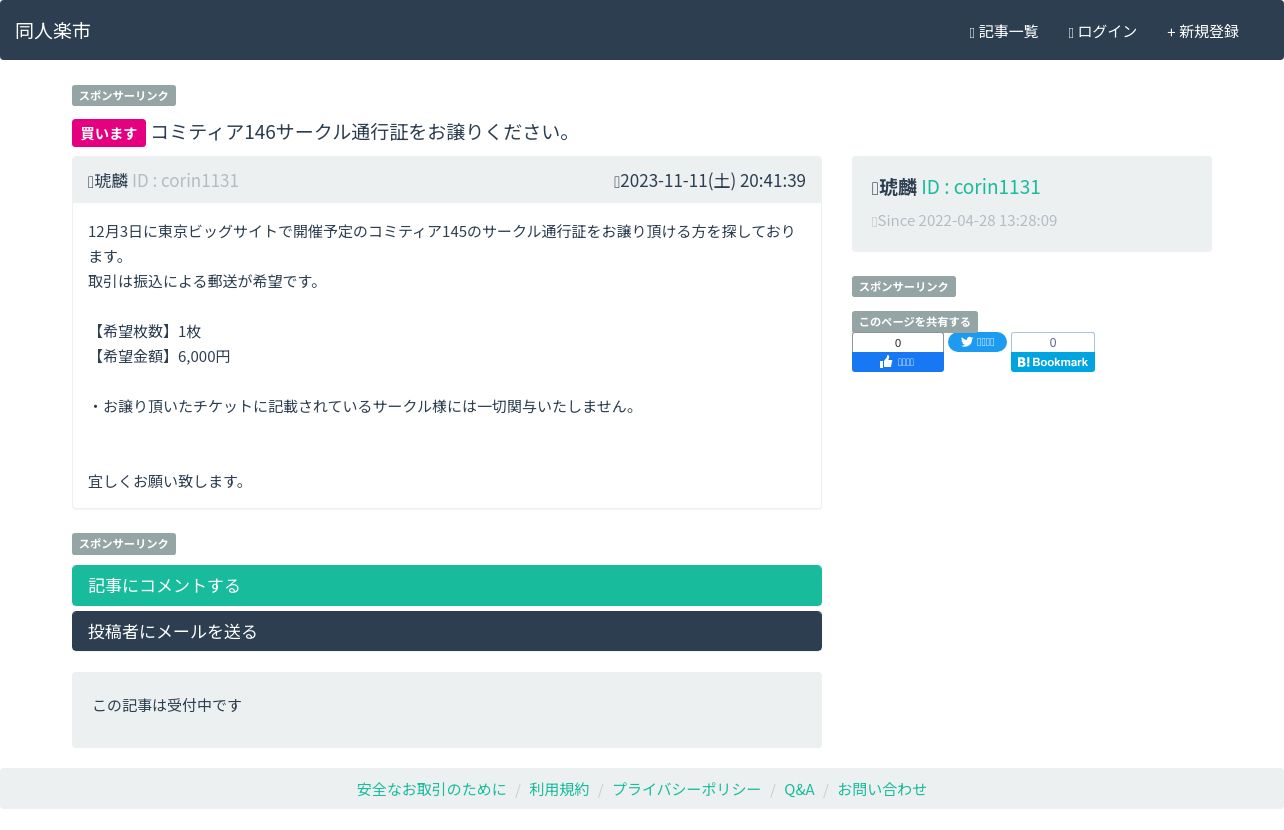Click the article title コミティア146サークル通行証をお譲りください。
Viewport: 1284px width, 830px height.
click(x=362, y=132)
